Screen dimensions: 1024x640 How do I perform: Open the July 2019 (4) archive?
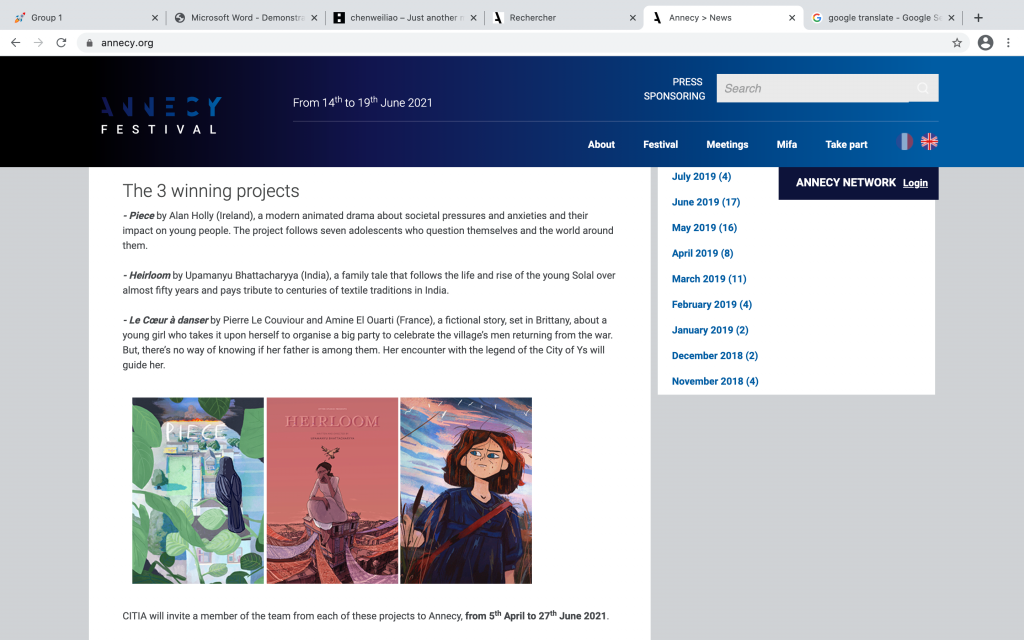pyautogui.click(x=701, y=176)
